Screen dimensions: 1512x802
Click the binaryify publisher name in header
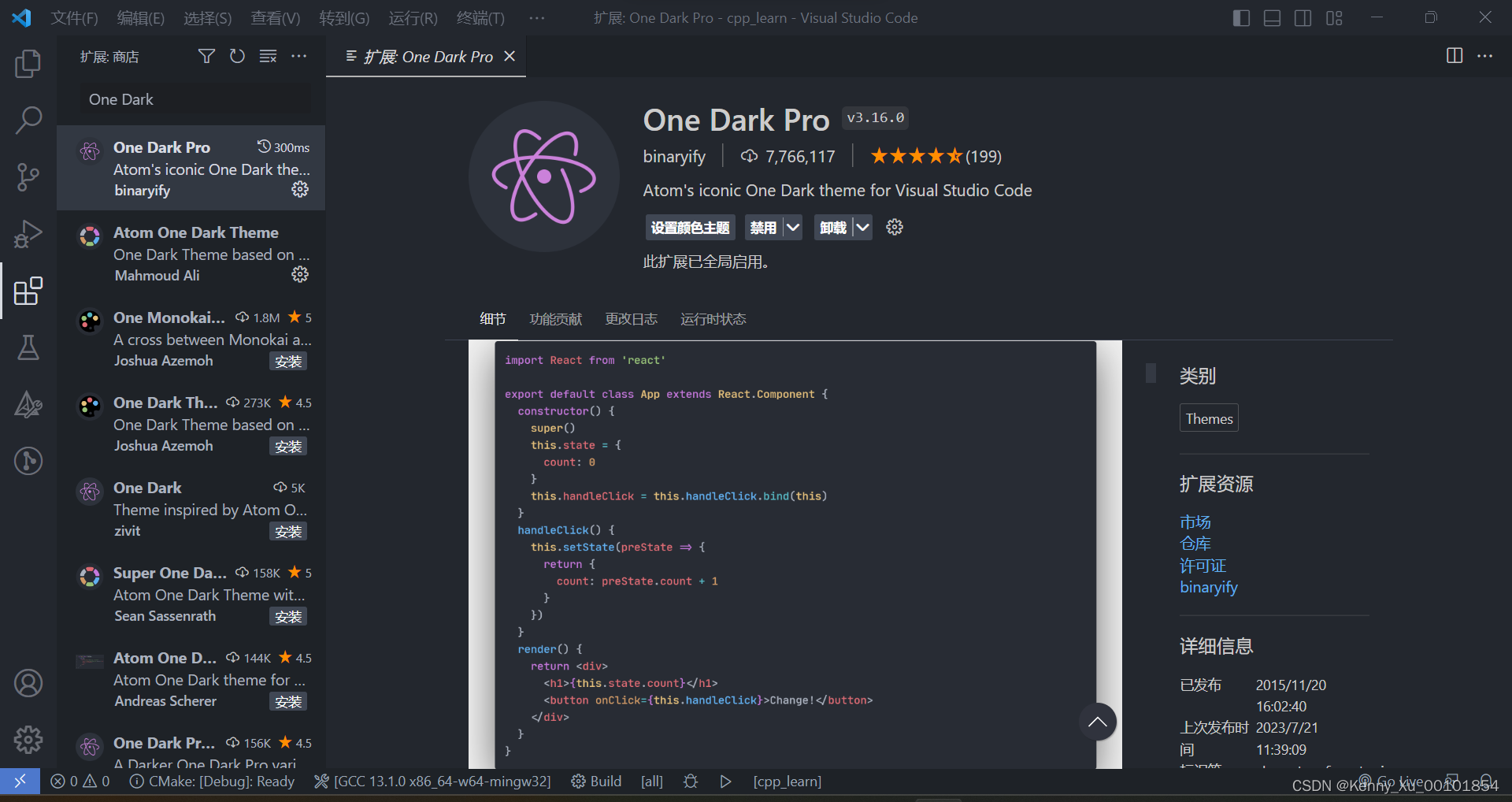pyautogui.click(x=674, y=156)
